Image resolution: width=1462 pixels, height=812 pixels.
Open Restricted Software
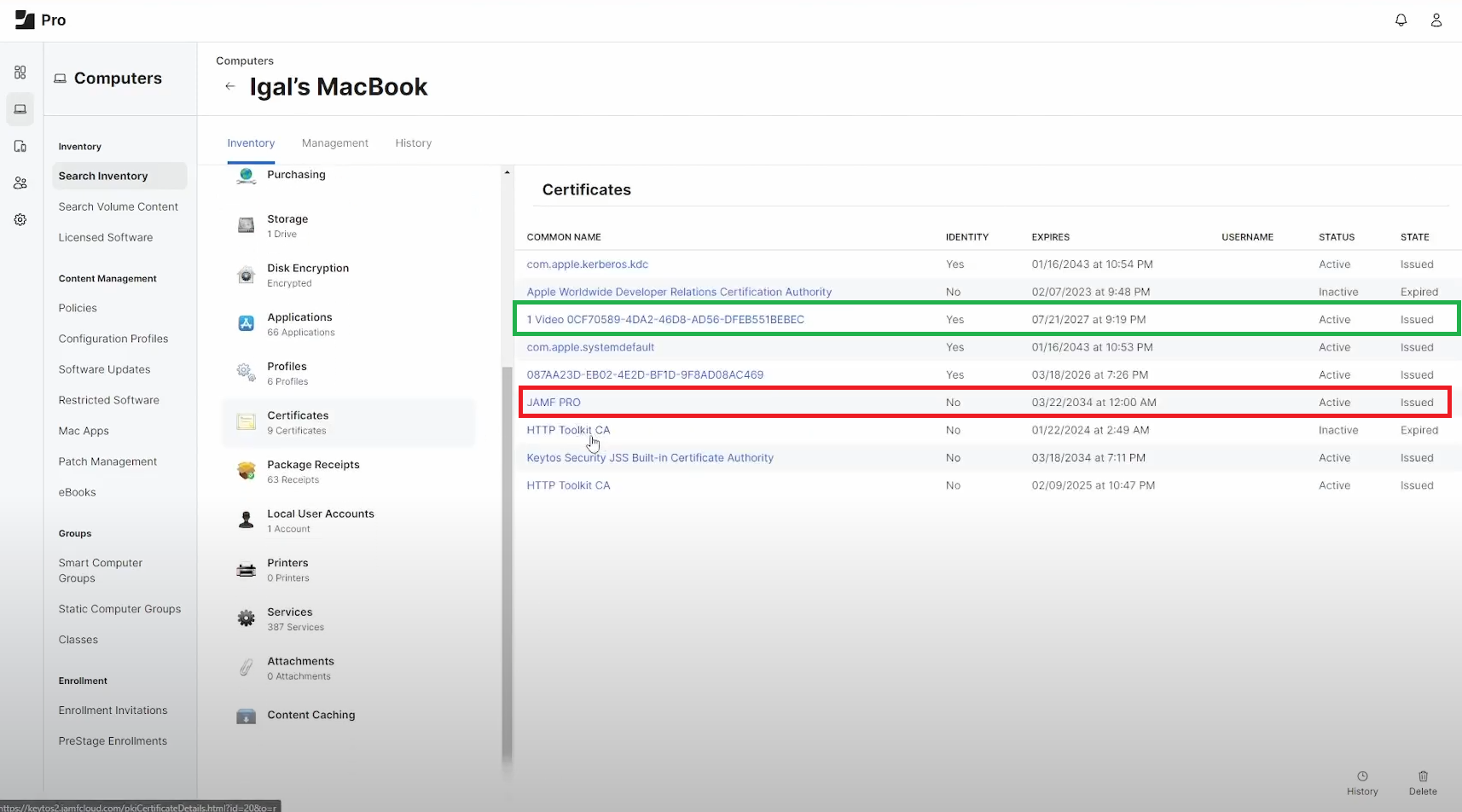(x=108, y=400)
